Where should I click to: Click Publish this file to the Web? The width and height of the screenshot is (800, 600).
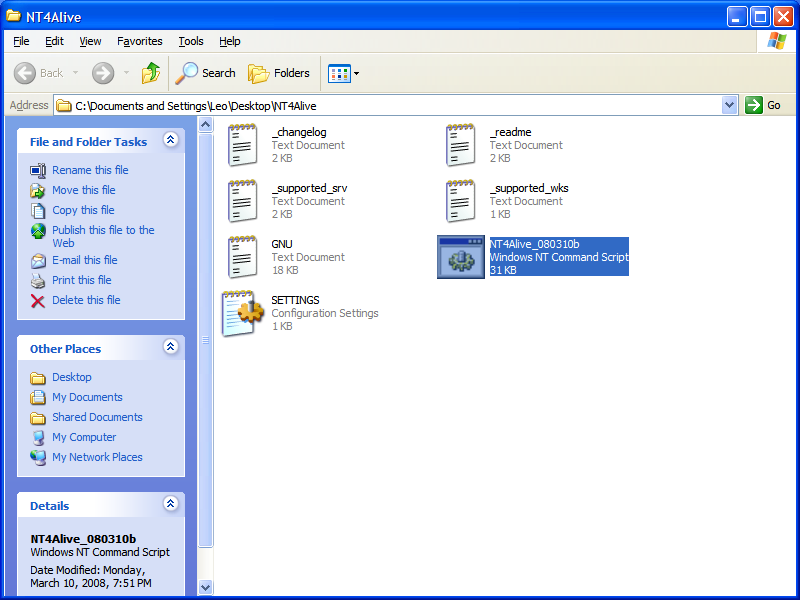point(103,236)
